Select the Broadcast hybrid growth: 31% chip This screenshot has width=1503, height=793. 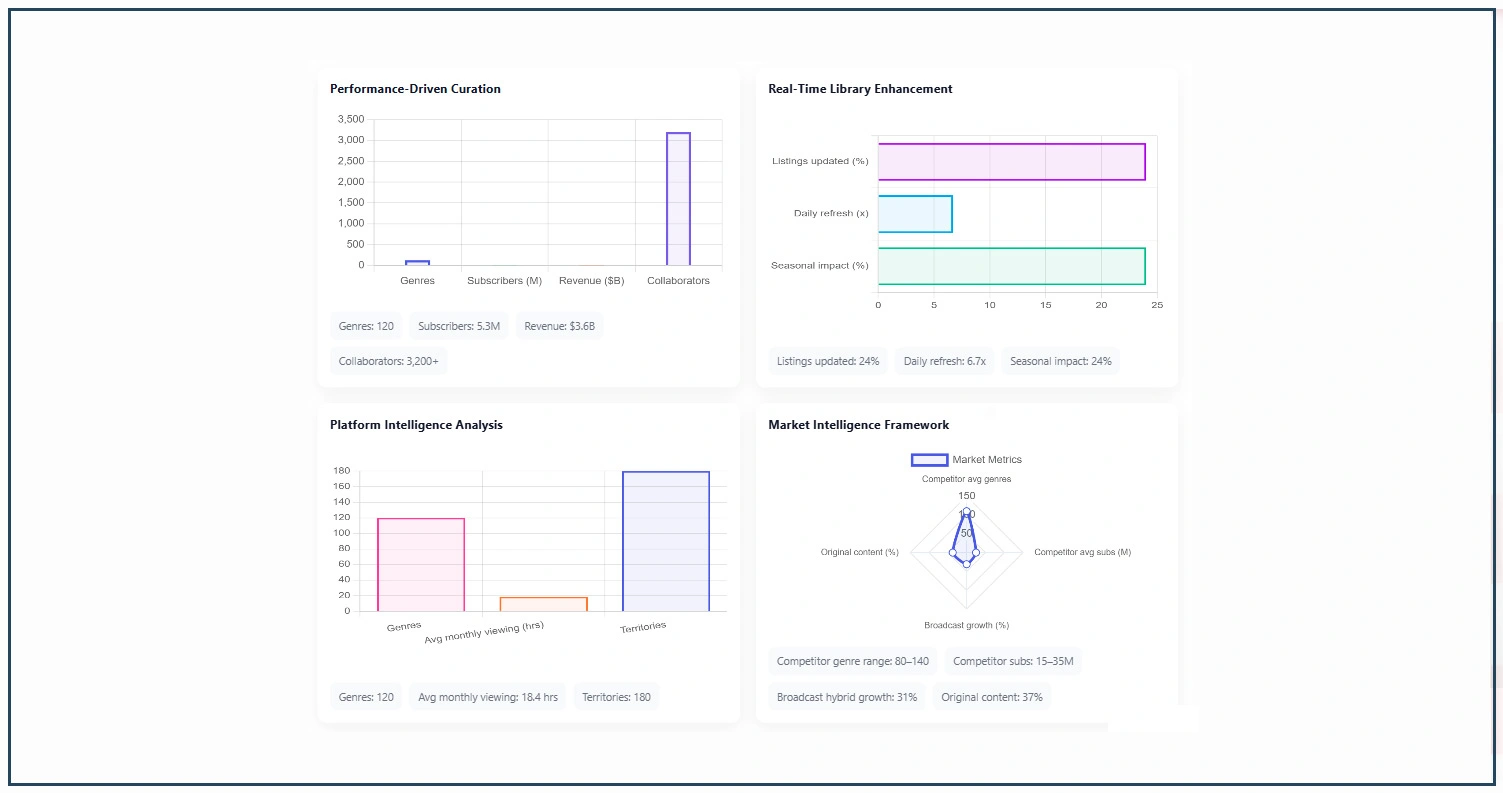coord(846,697)
